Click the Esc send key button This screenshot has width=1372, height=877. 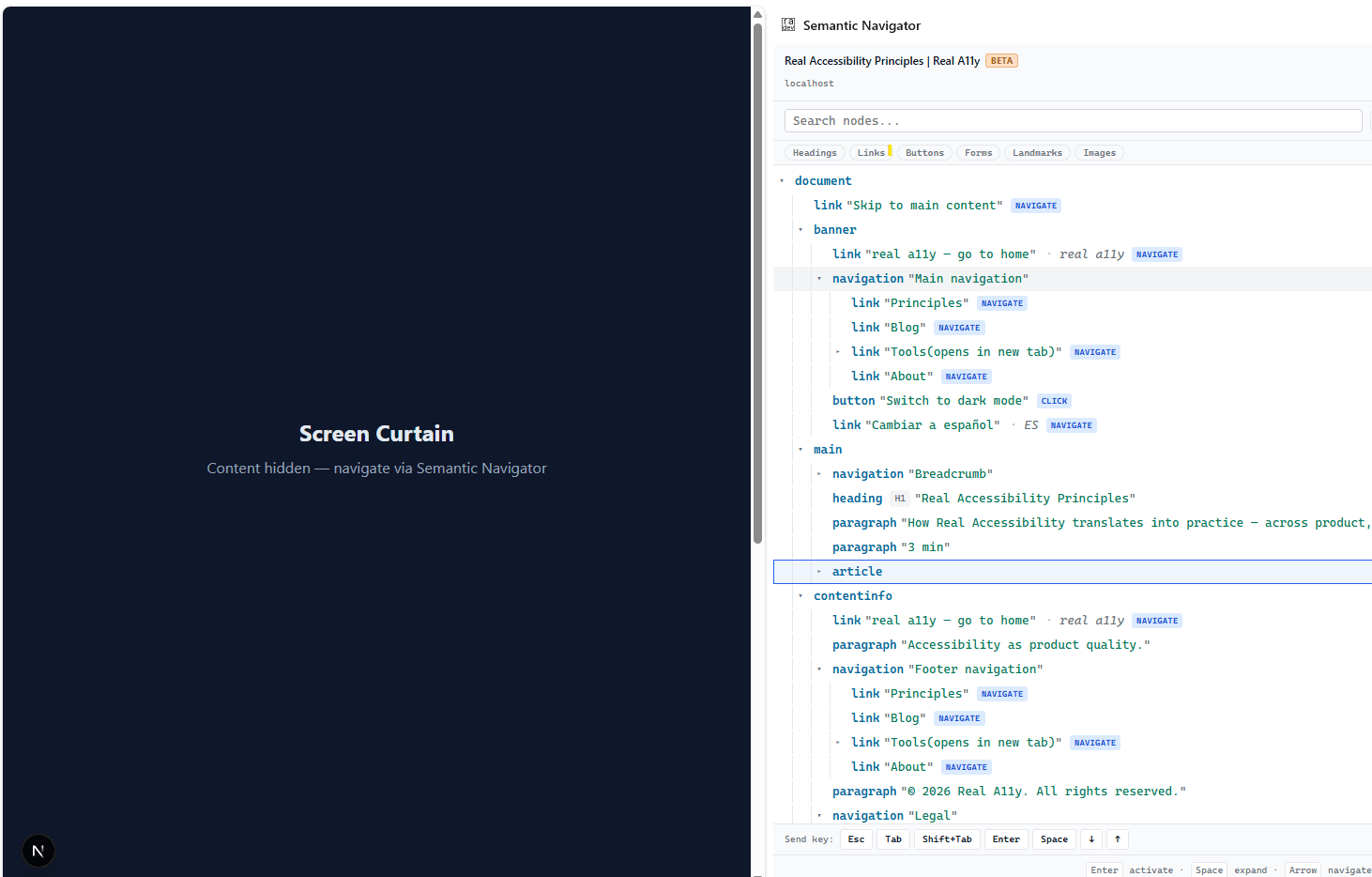click(856, 839)
